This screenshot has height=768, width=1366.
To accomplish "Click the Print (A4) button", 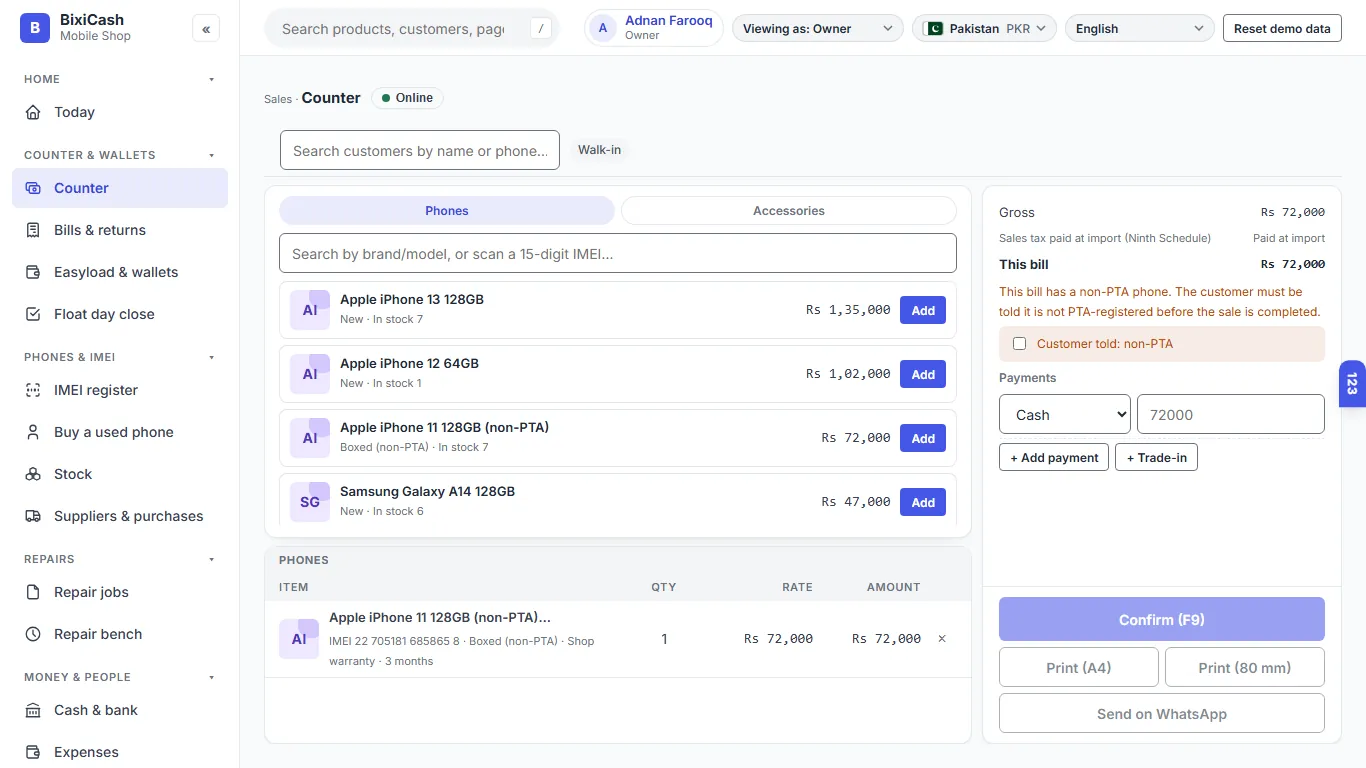I will click(x=1079, y=667).
